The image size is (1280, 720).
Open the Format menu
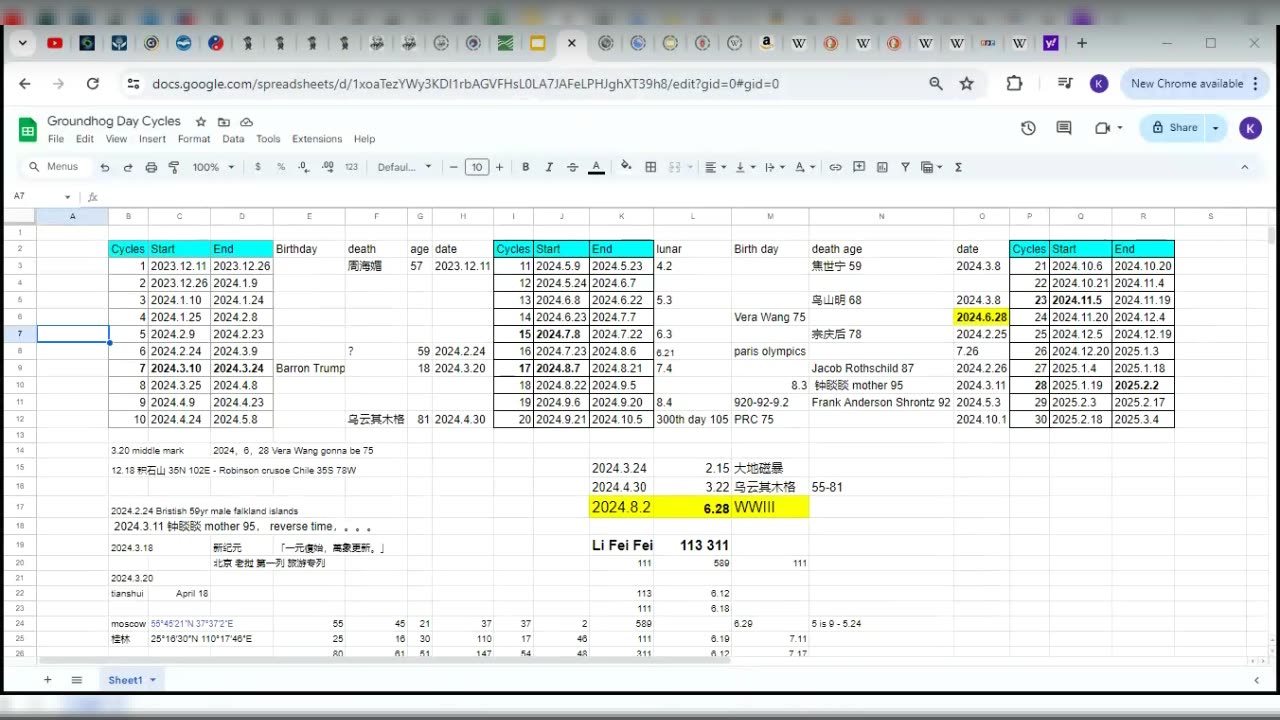point(194,139)
